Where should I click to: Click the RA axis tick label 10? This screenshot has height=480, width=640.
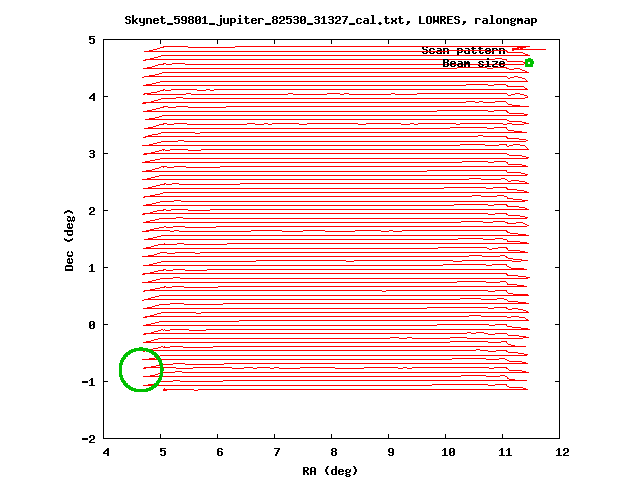point(448,452)
